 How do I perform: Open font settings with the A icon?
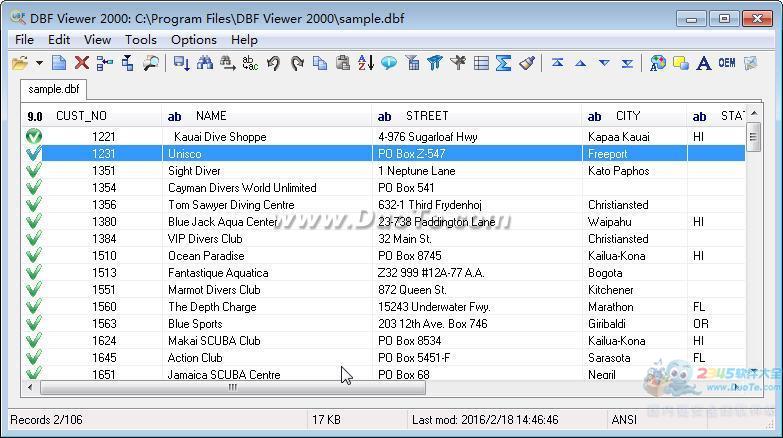click(x=704, y=63)
